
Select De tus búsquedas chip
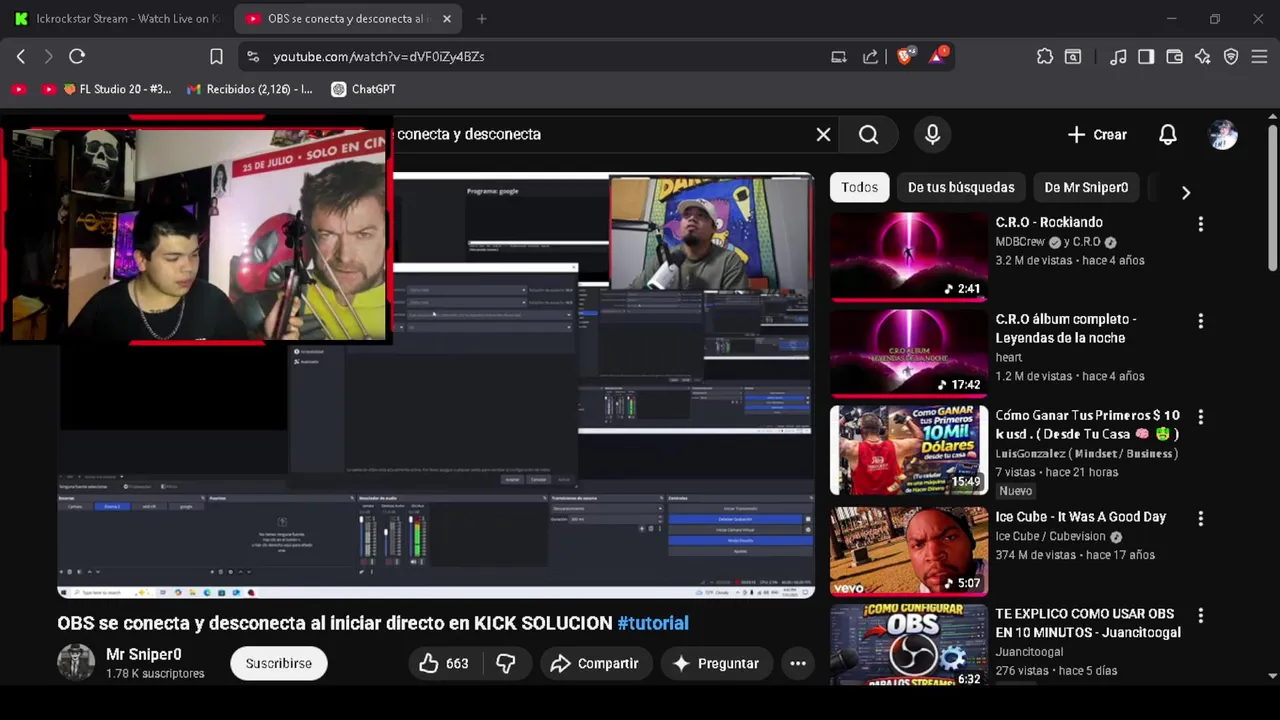(x=961, y=187)
